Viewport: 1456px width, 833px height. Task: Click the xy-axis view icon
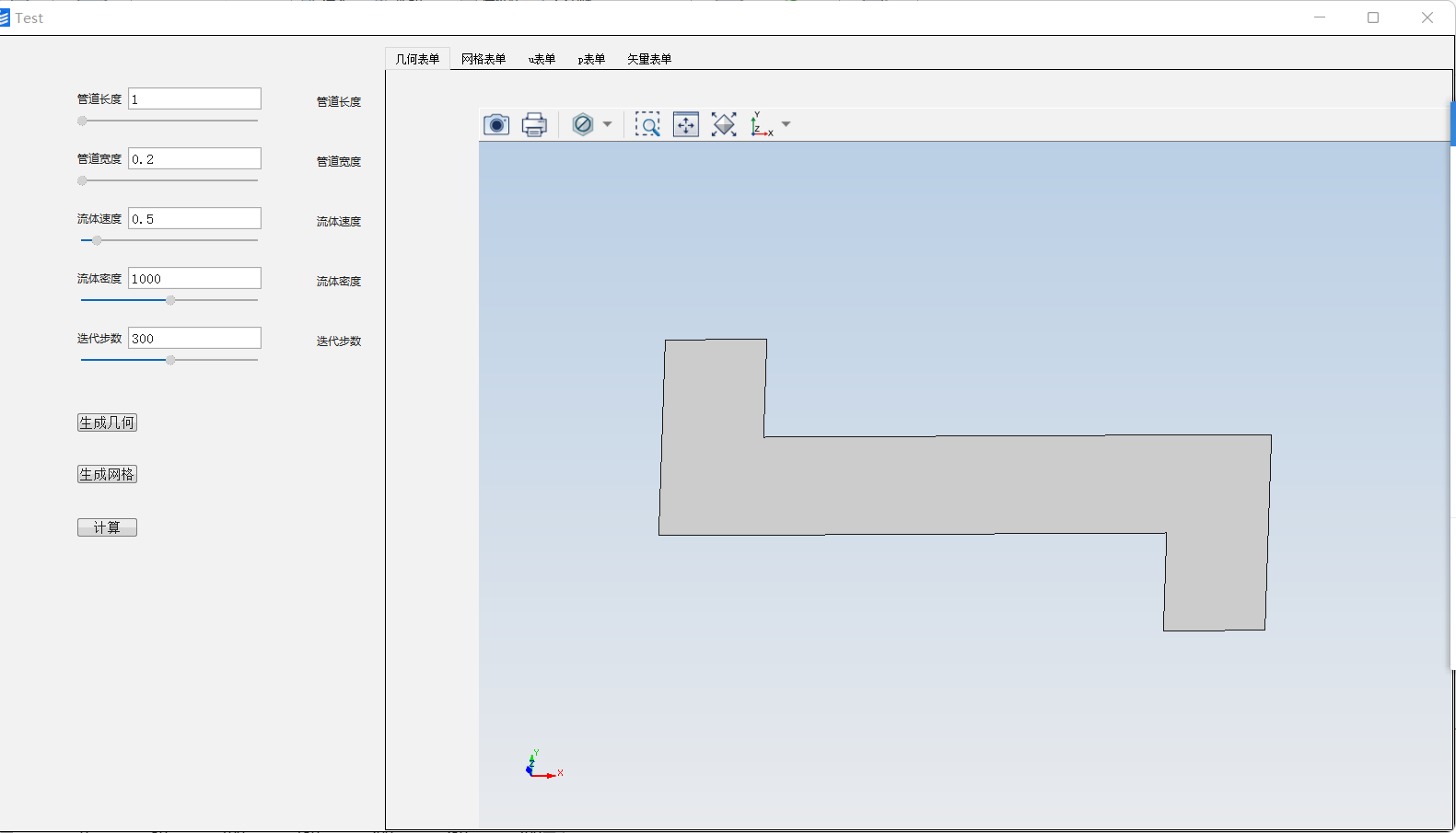point(762,124)
